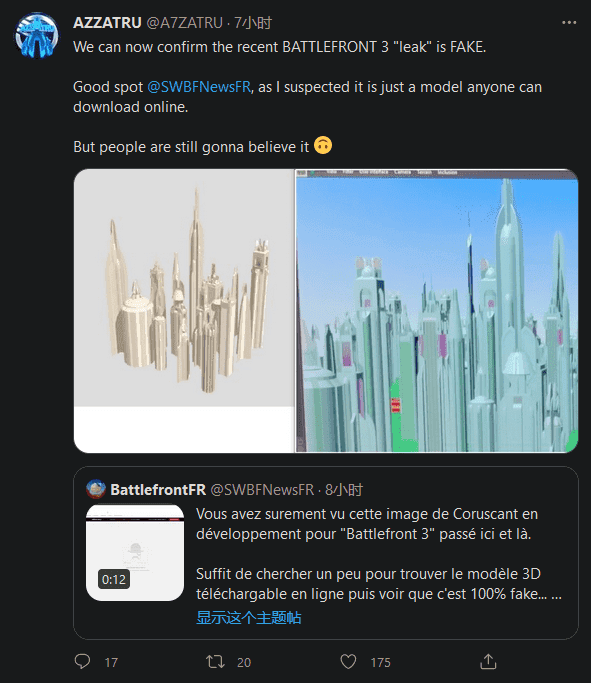Click AZZATRU's profile avatar

tap(37, 36)
